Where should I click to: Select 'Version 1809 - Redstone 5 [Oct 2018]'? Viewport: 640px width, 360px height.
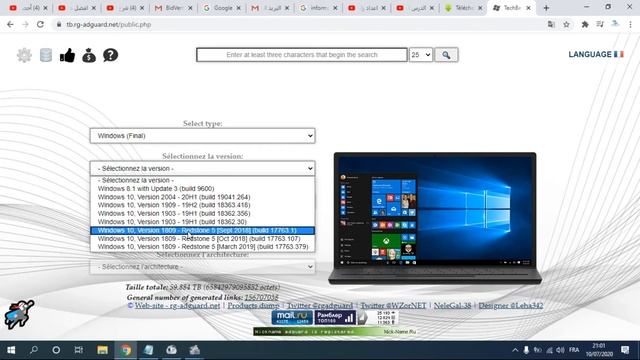(202, 238)
